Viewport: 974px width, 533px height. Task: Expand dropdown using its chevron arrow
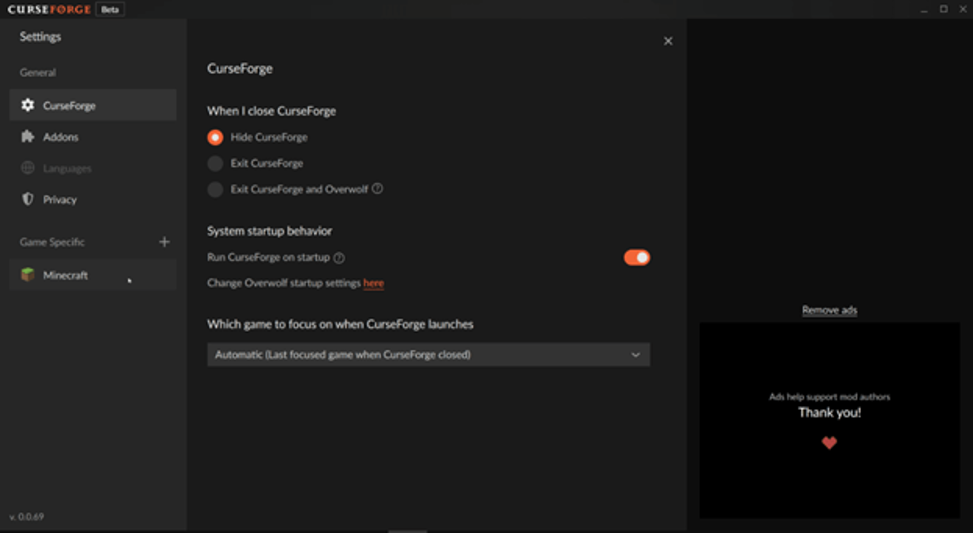coord(635,354)
